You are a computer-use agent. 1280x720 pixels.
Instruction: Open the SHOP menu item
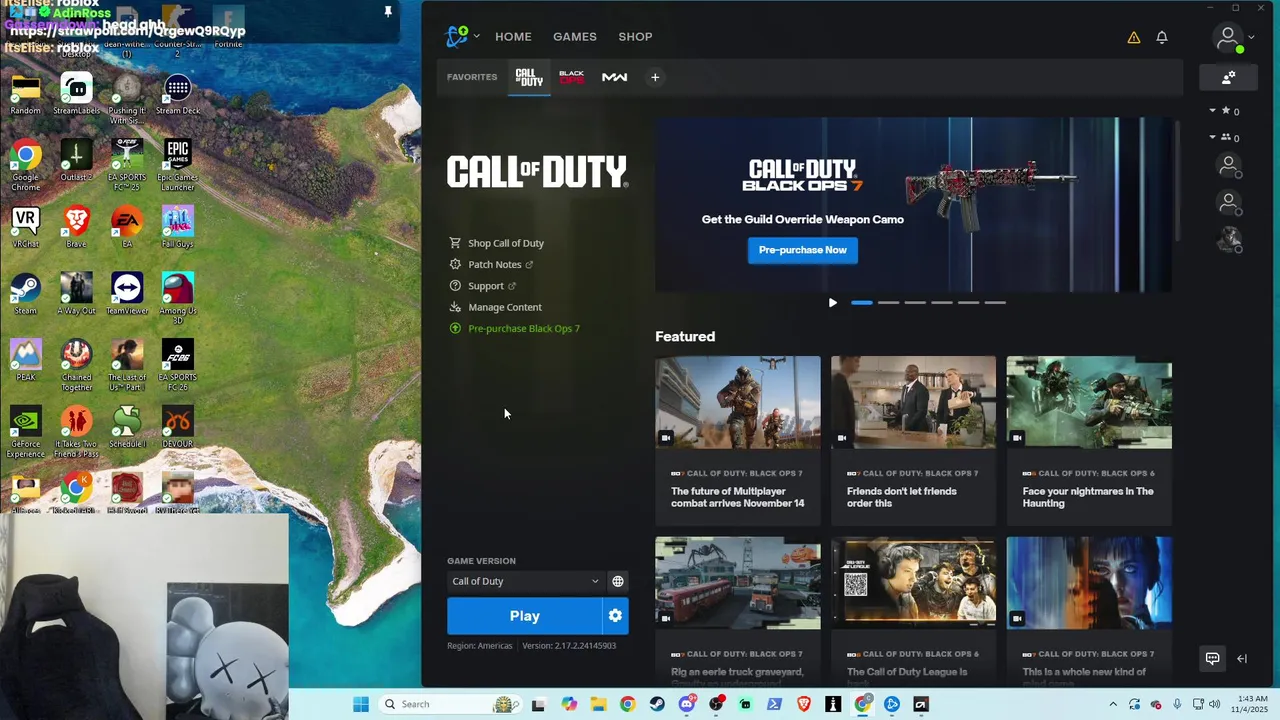tap(635, 37)
